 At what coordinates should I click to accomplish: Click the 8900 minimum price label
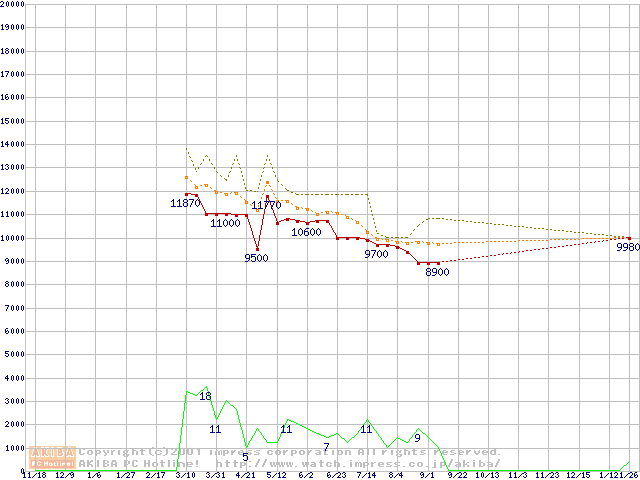(x=437, y=272)
